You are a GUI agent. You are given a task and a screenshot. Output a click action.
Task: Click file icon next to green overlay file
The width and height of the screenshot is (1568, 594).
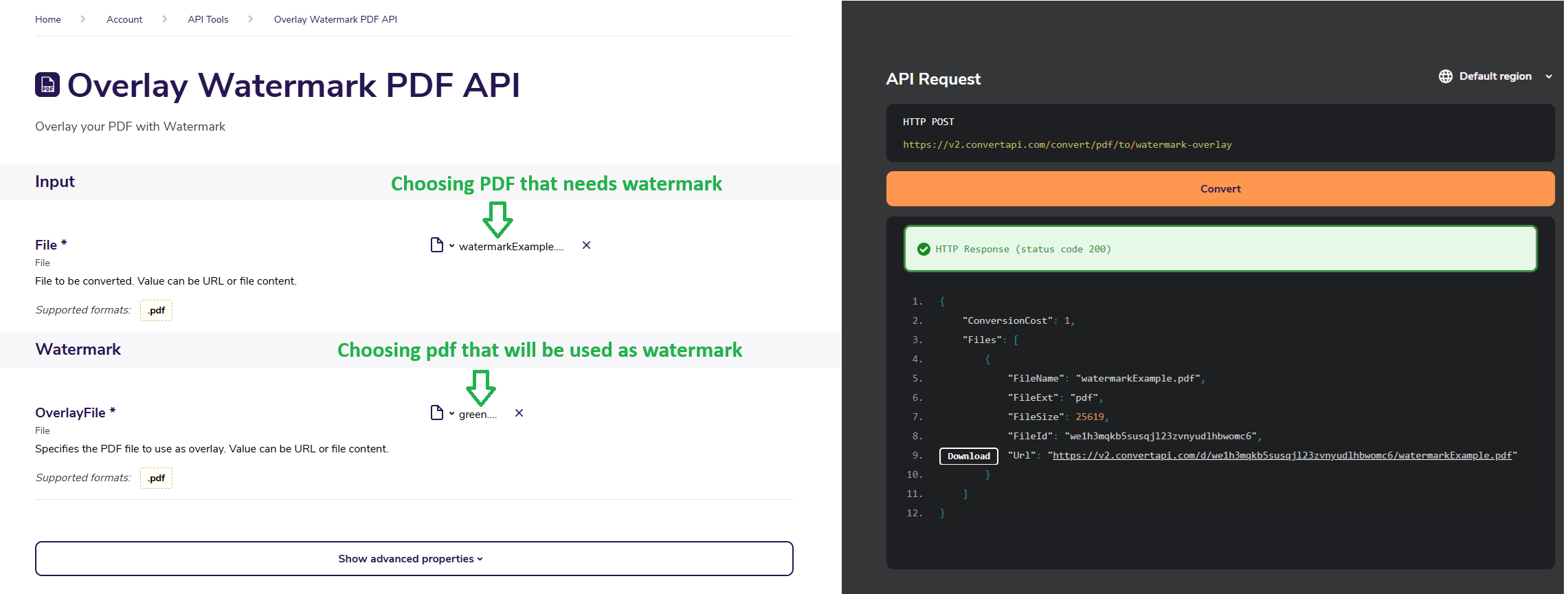[x=437, y=412]
